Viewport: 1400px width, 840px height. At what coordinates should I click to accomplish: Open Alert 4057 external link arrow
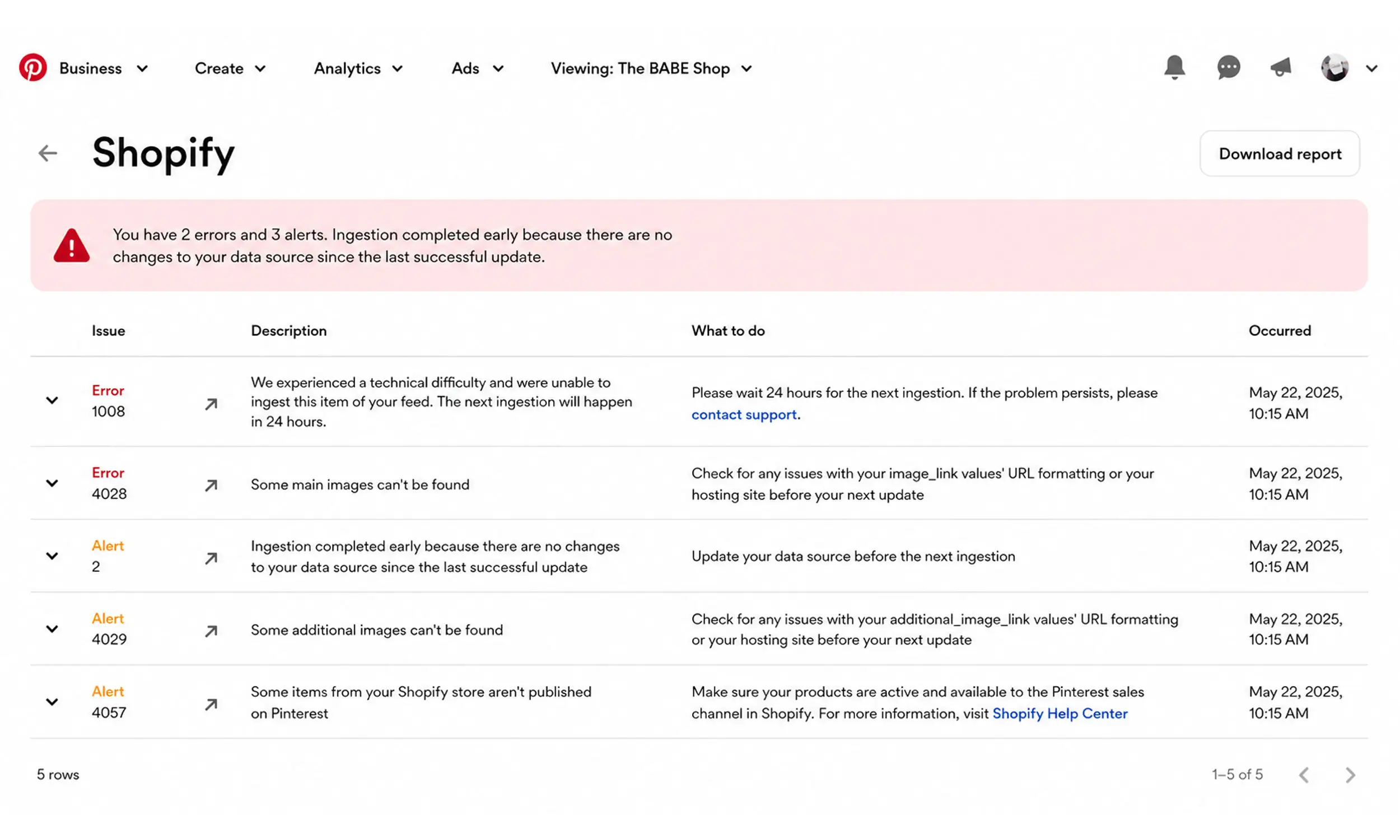coord(211,704)
